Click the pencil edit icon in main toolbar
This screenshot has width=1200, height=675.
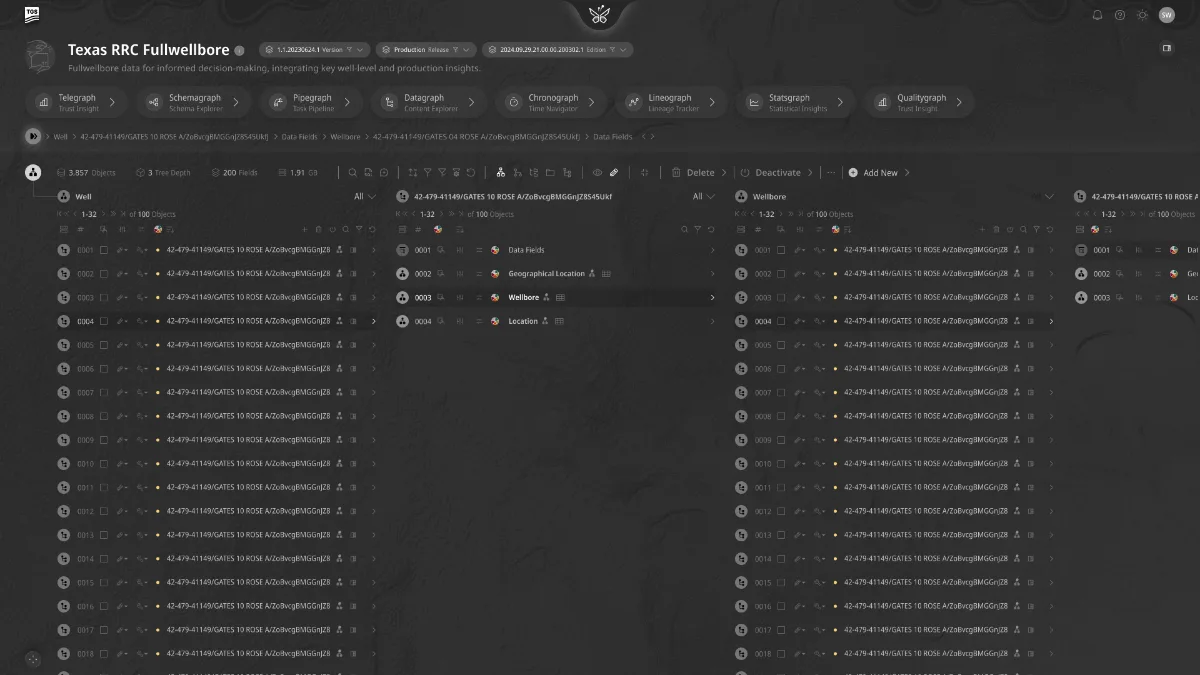614,173
